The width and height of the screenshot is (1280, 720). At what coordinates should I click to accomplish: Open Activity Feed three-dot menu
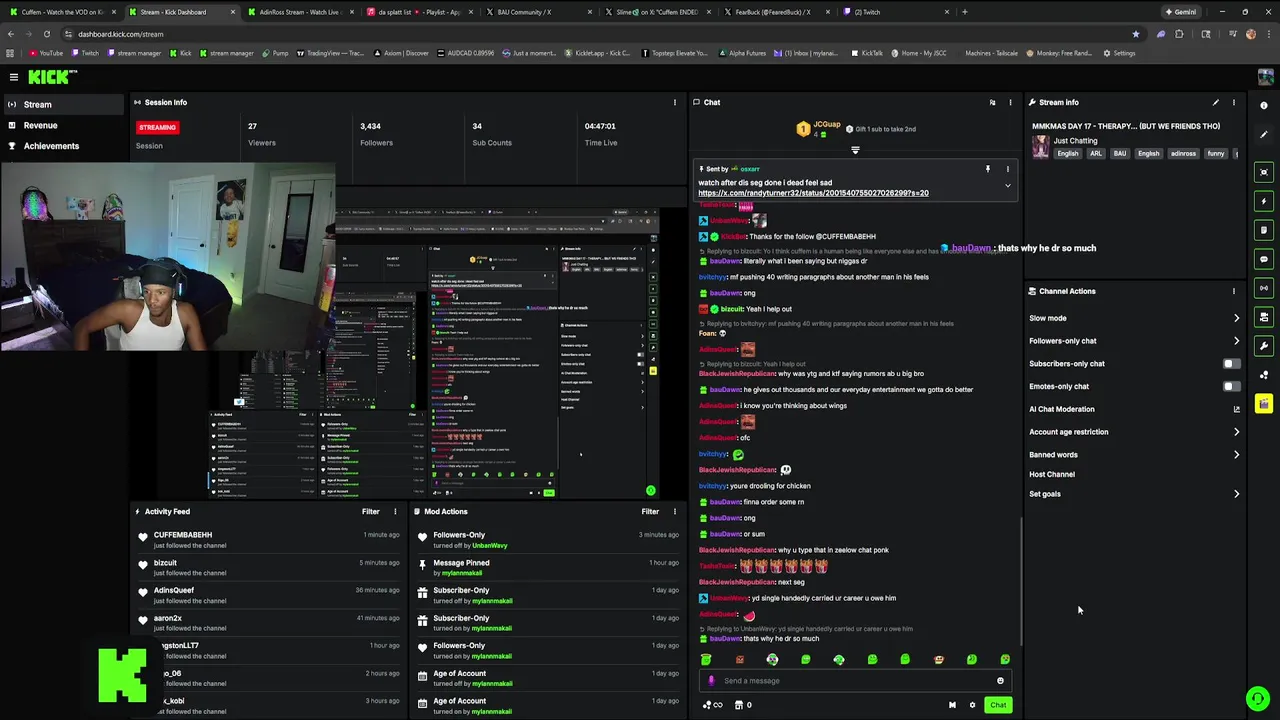click(x=395, y=512)
